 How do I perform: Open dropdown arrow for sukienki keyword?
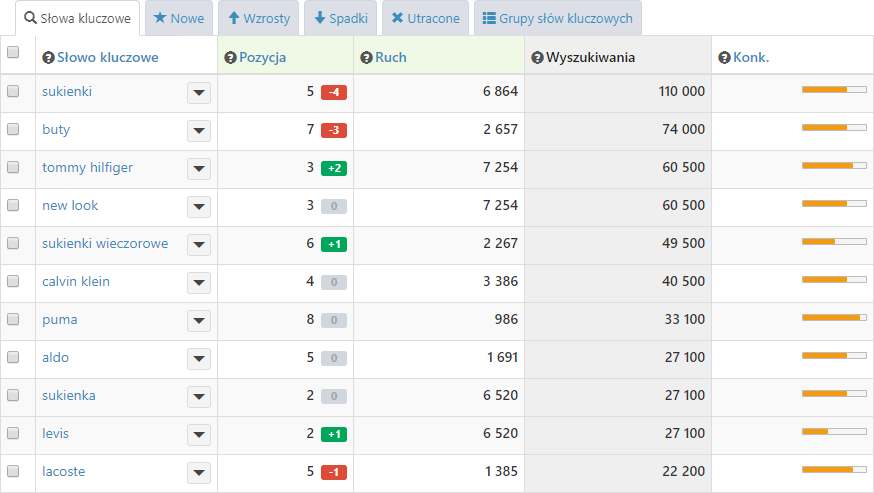(198, 93)
